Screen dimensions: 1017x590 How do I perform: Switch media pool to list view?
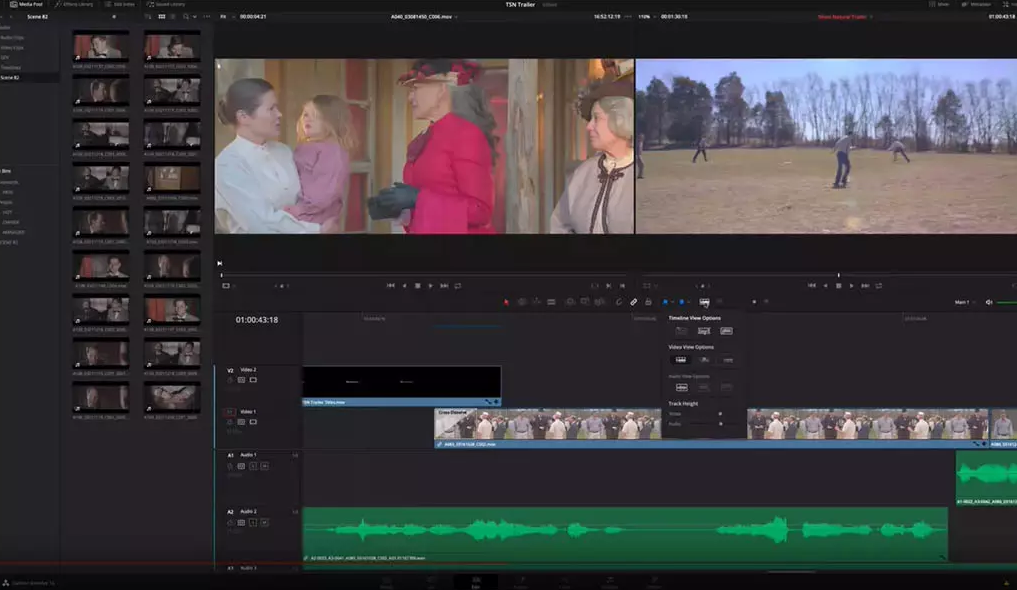tap(173, 16)
